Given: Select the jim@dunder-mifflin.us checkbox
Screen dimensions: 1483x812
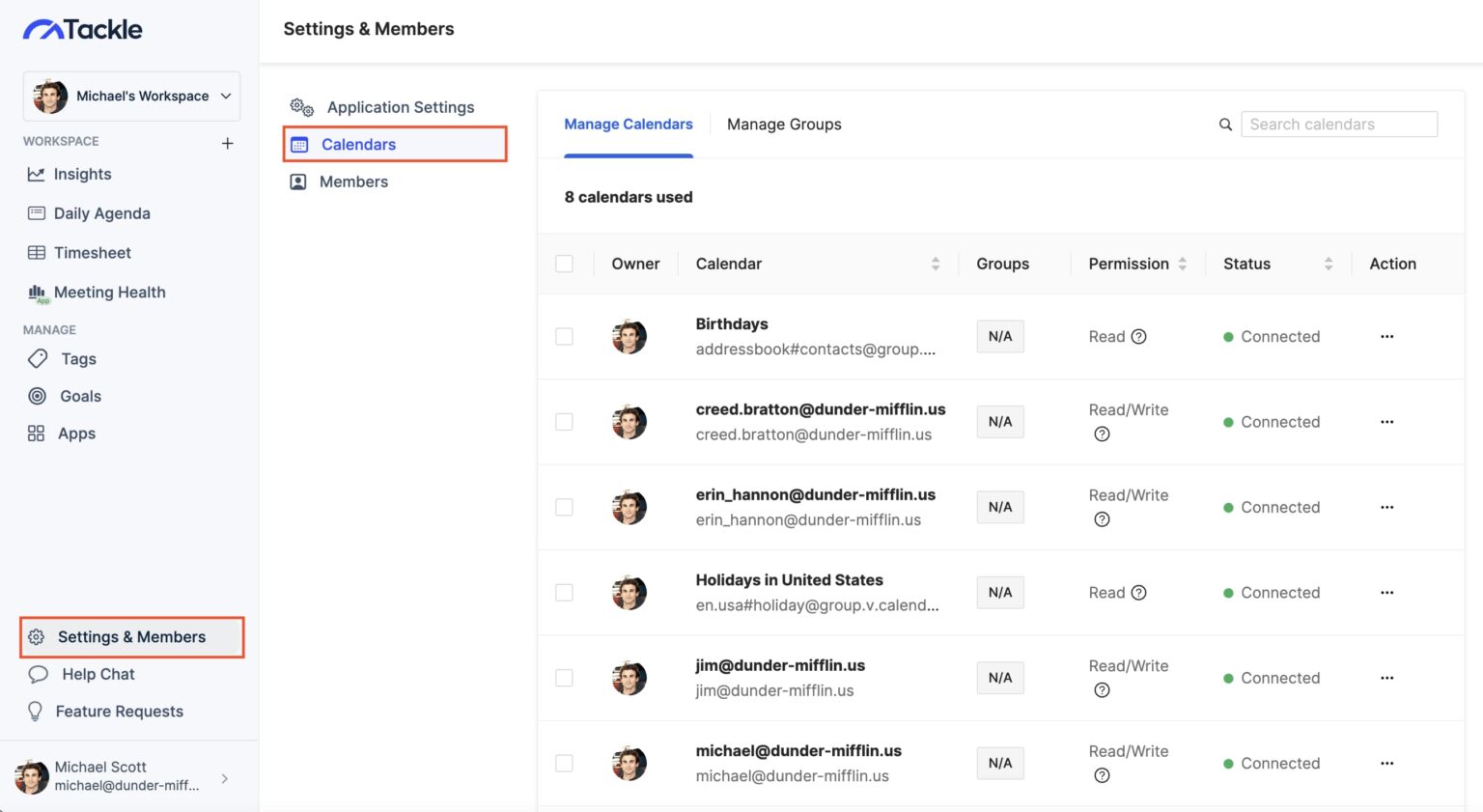Looking at the screenshot, I should click(x=565, y=678).
